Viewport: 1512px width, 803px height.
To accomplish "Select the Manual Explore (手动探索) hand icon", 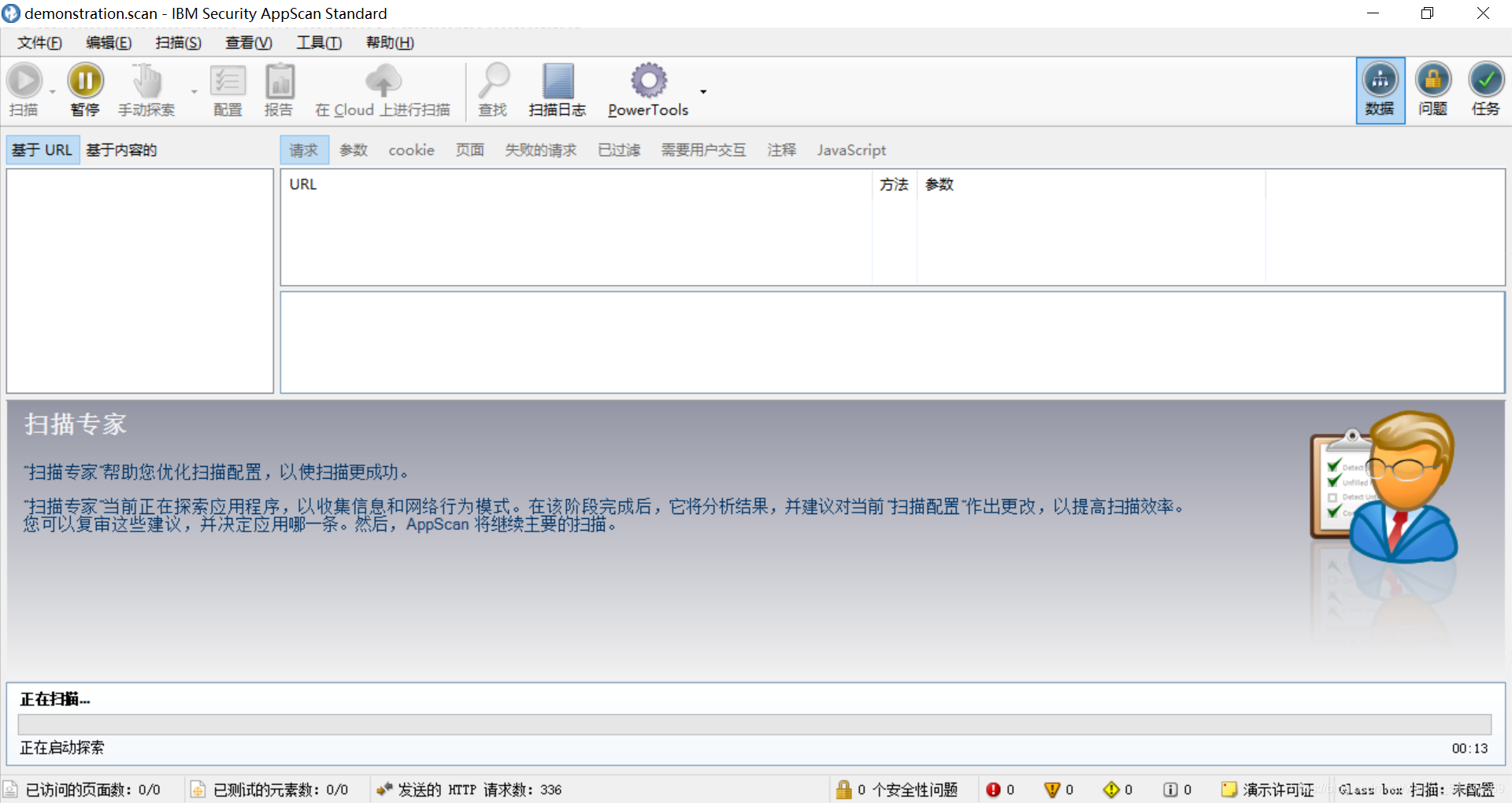I will (146, 80).
